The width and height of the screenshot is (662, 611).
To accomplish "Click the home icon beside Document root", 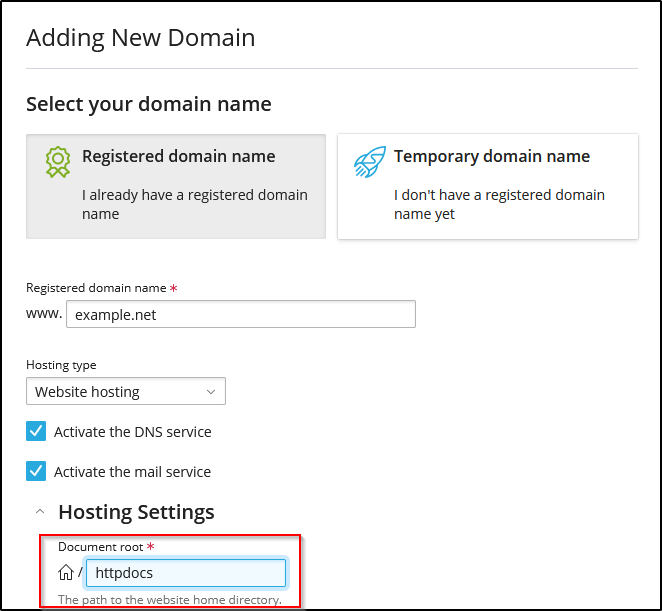I will (x=66, y=573).
